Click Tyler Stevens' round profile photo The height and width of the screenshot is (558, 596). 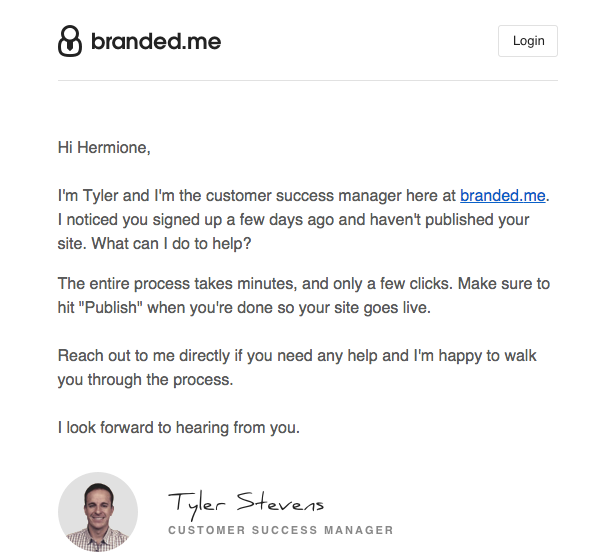coord(98,512)
